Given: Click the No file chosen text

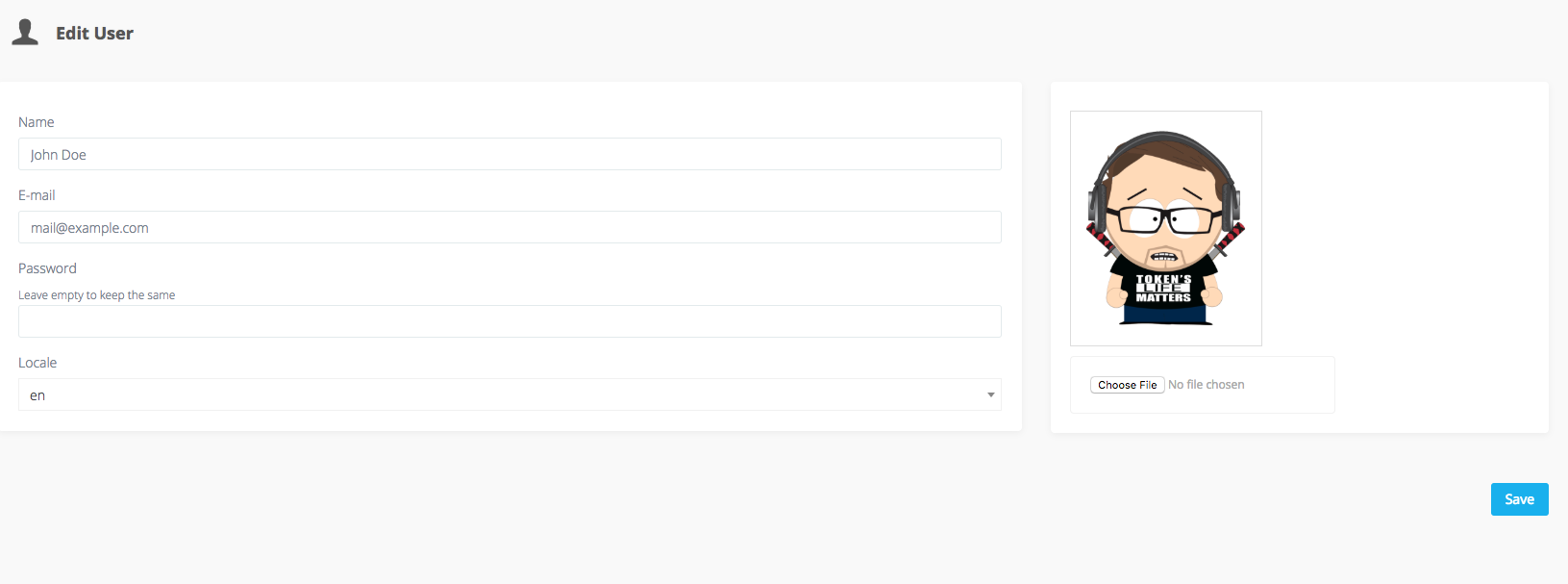Looking at the screenshot, I should [x=1207, y=384].
